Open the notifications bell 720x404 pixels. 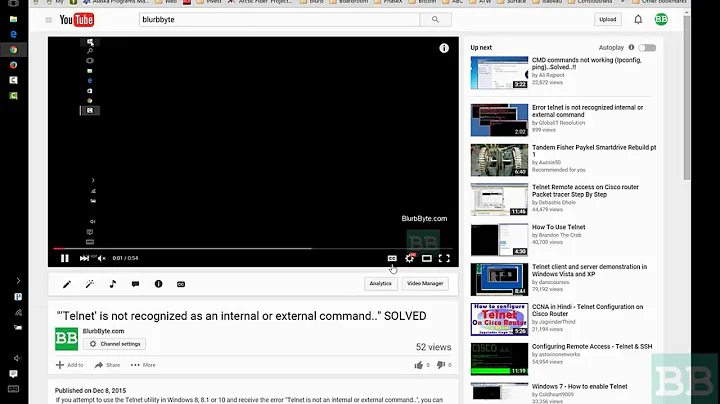638,19
